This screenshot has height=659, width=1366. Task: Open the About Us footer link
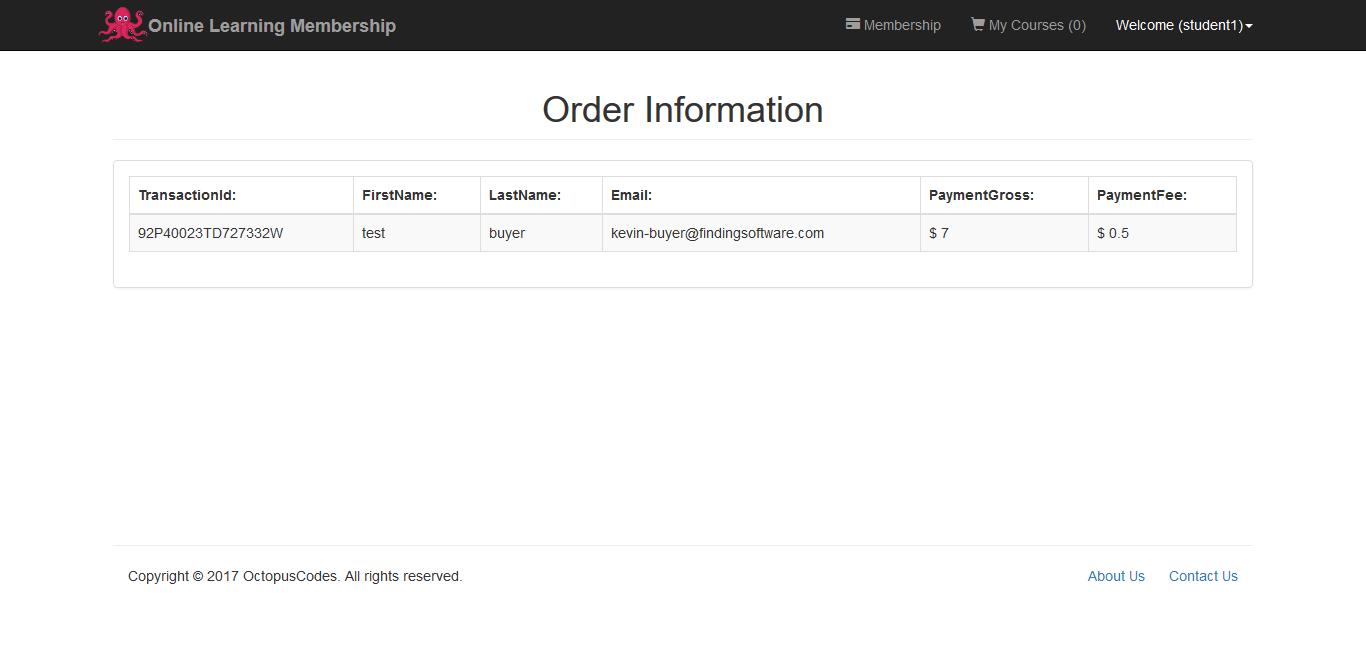coord(1116,576)
